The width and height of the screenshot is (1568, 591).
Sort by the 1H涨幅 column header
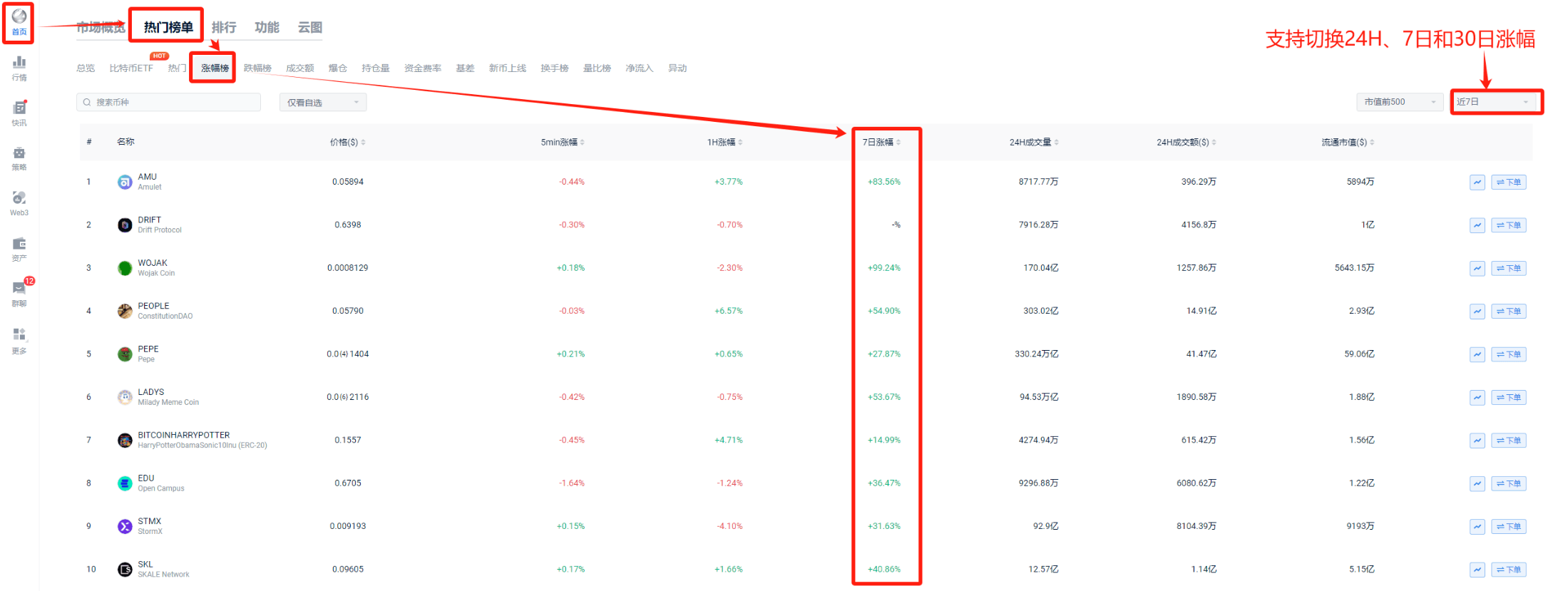point(725,143)
